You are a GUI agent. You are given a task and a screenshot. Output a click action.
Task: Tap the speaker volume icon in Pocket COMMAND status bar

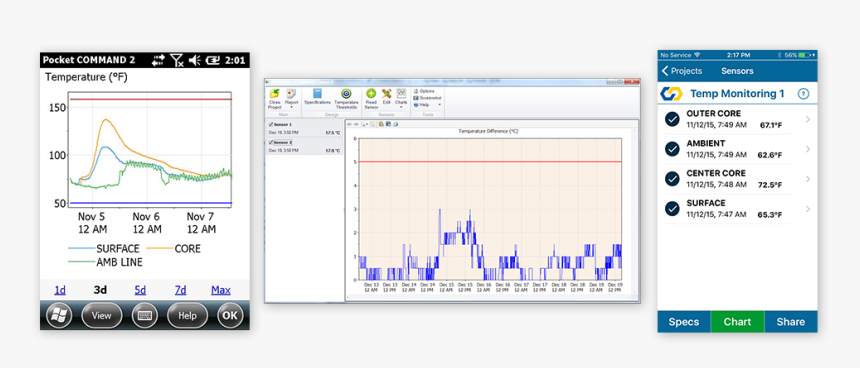tap(195, 60)
